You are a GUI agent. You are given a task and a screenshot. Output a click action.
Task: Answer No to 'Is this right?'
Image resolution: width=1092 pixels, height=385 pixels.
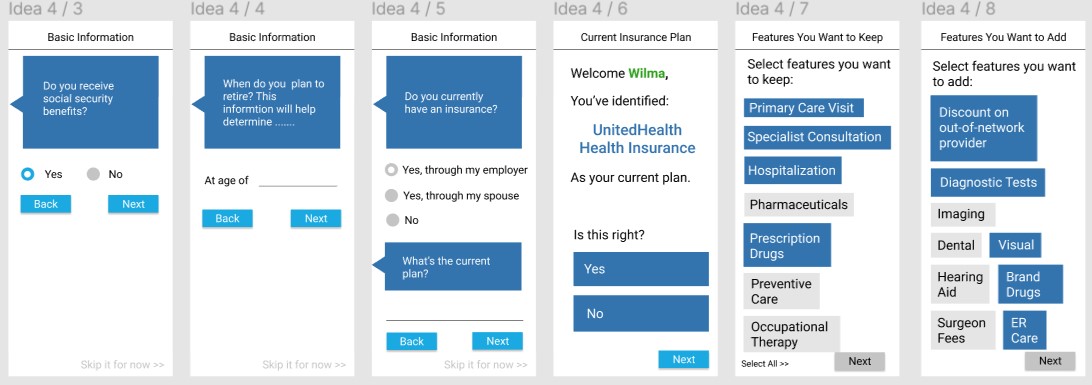(641, 313)
